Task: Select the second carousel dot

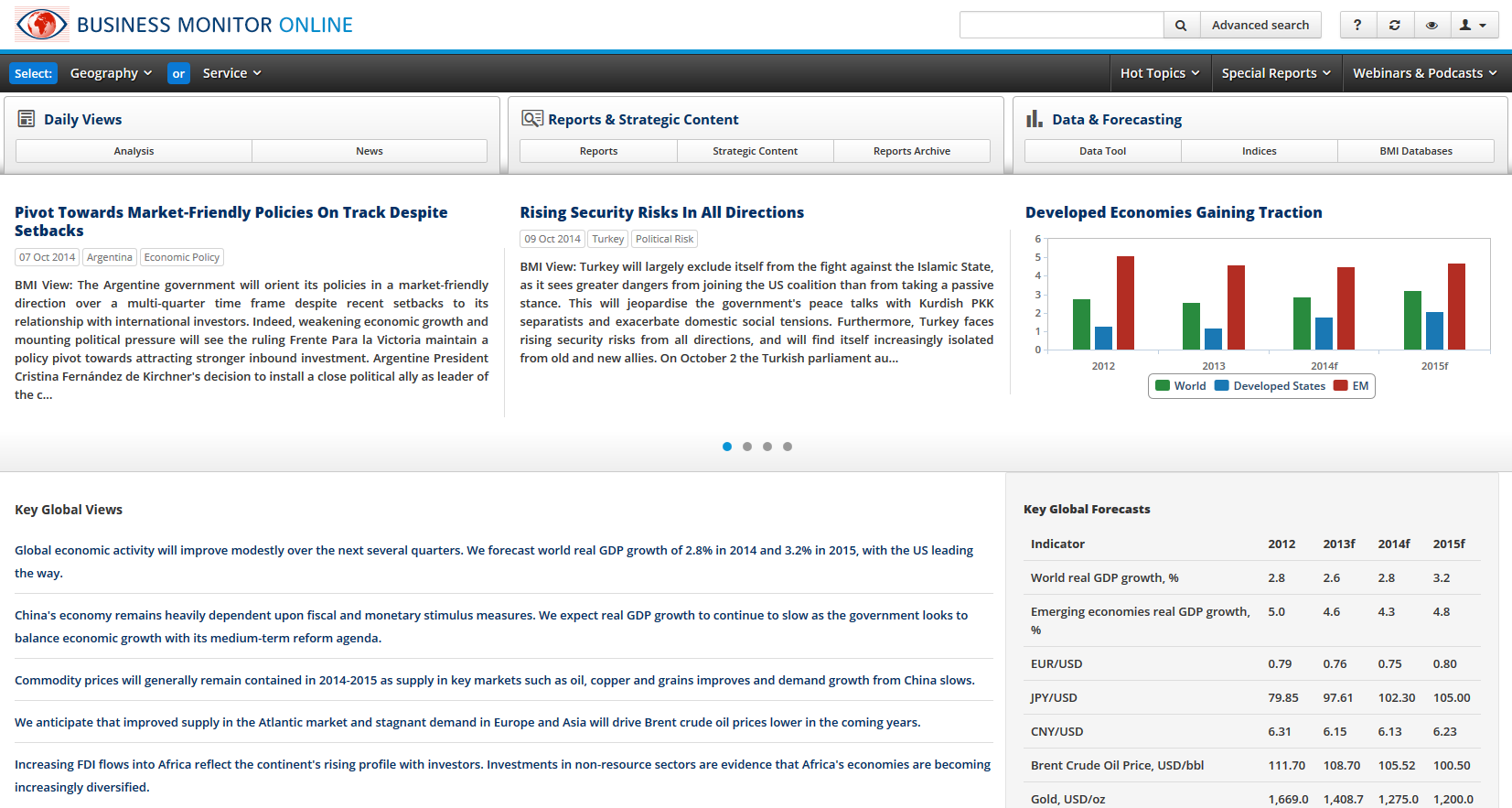Action: [x=747, y=447]
